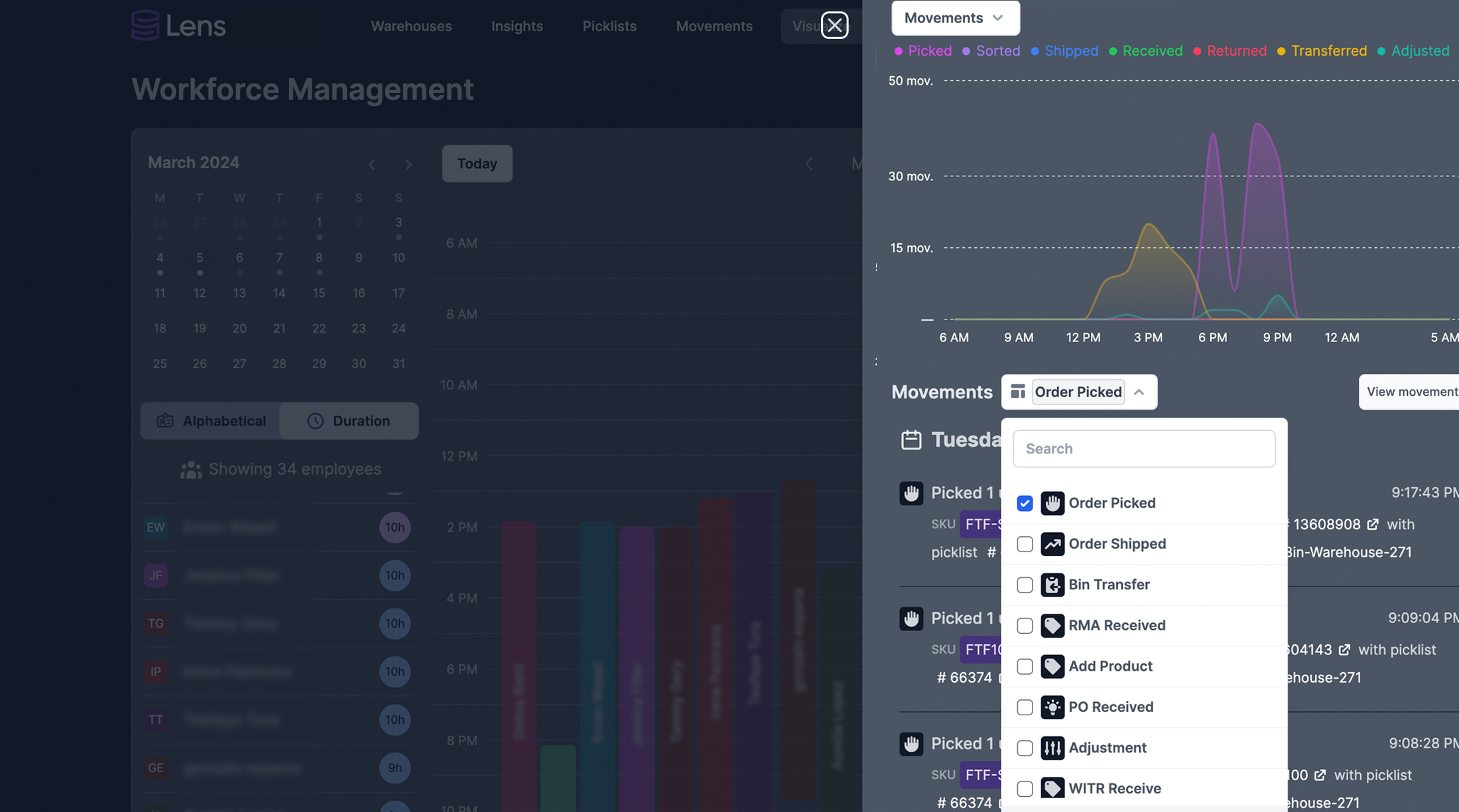The width and height of the screenshot is (1459, 812).
Task: Click the Adjustment sliders icon
Action: (1052, 748)
